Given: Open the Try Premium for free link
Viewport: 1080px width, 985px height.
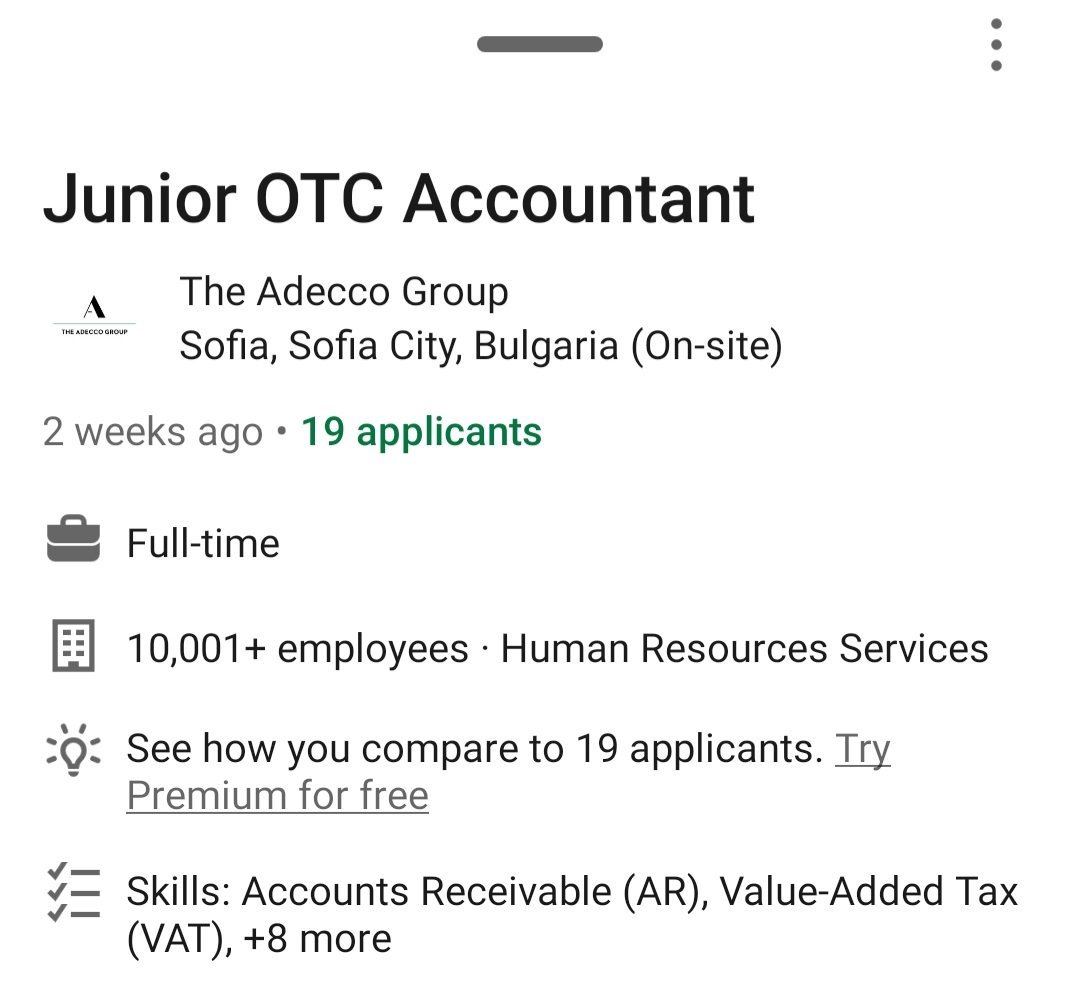Looking at the screenshot, I should click(x=278, y=795).
